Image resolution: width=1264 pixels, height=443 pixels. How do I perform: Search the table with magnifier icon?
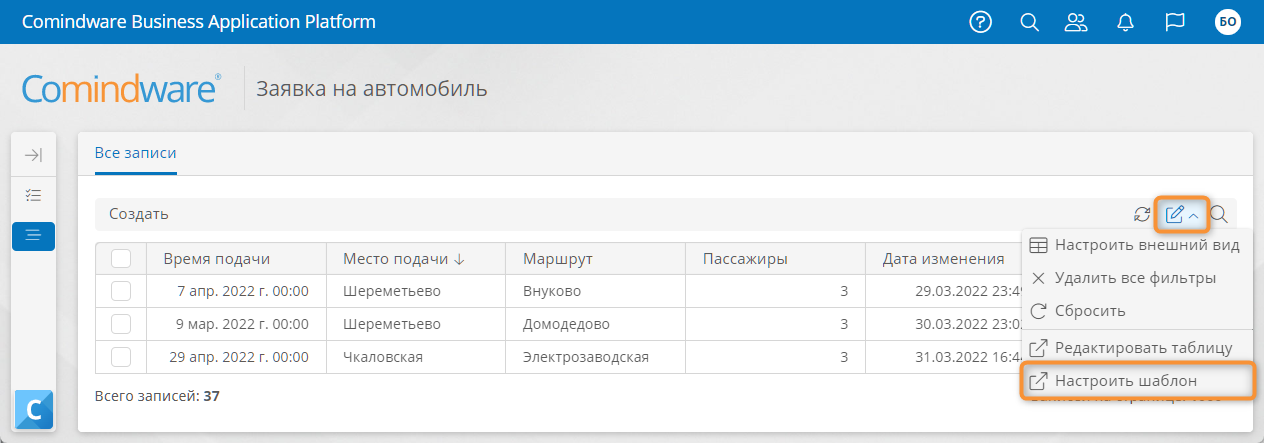pos(1219,213)
